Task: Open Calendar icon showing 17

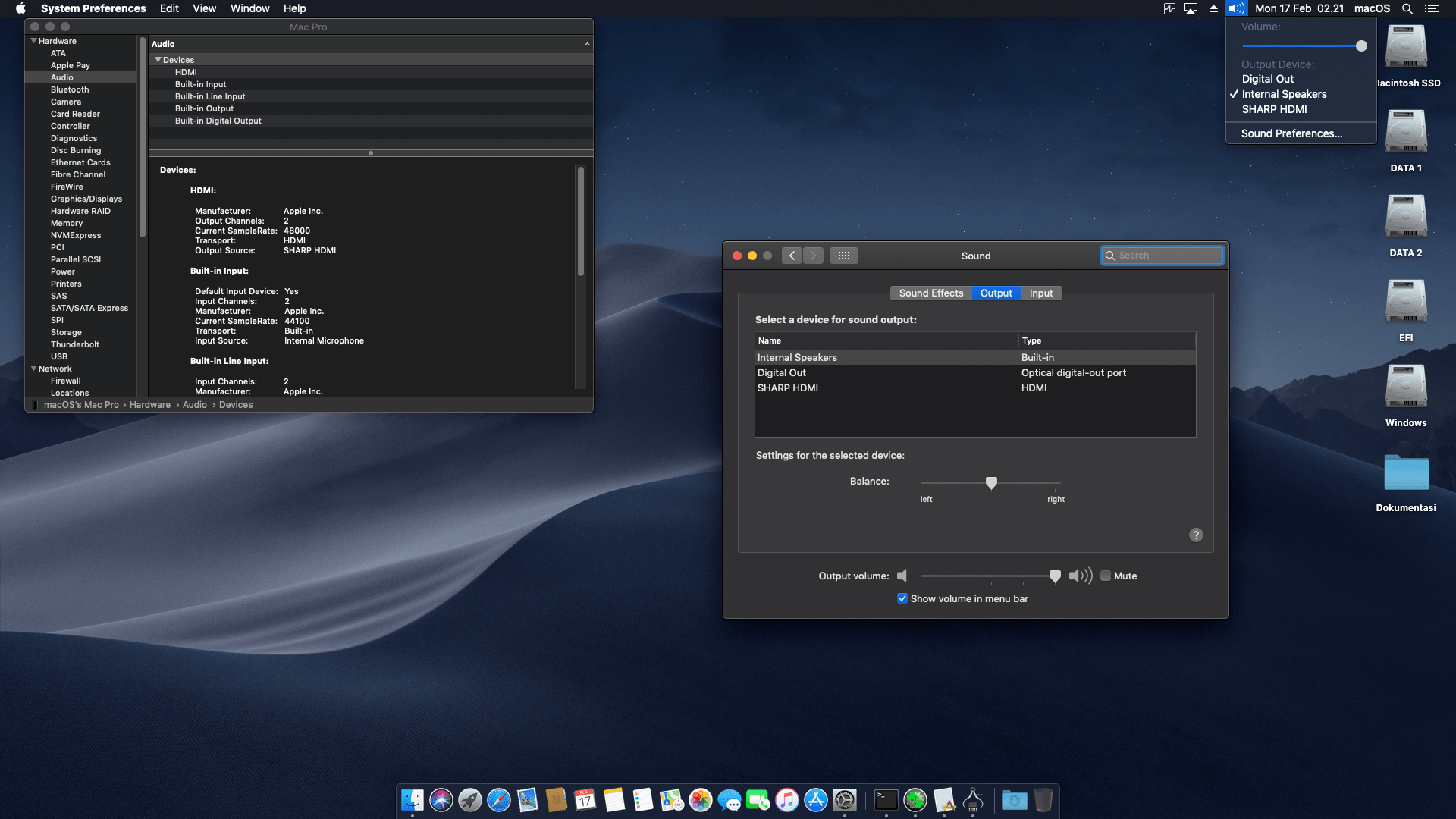Action: tap(585, 800)
